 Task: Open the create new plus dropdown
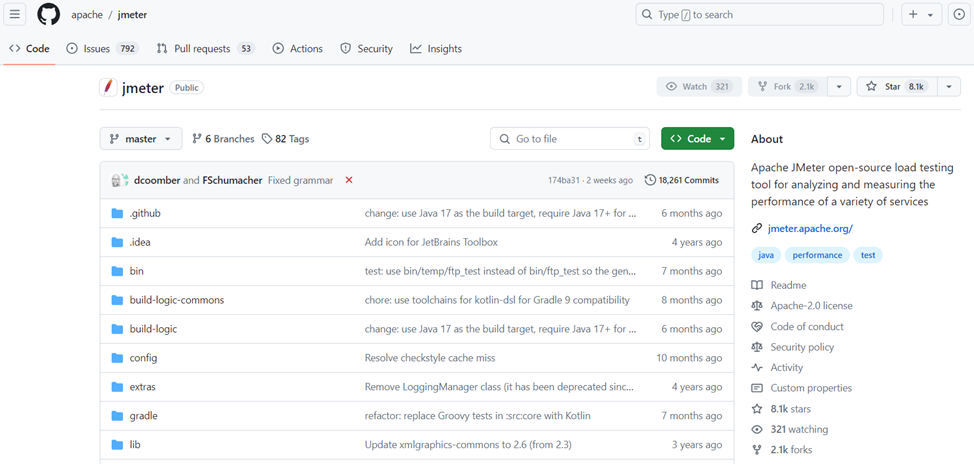pos(922,14)
